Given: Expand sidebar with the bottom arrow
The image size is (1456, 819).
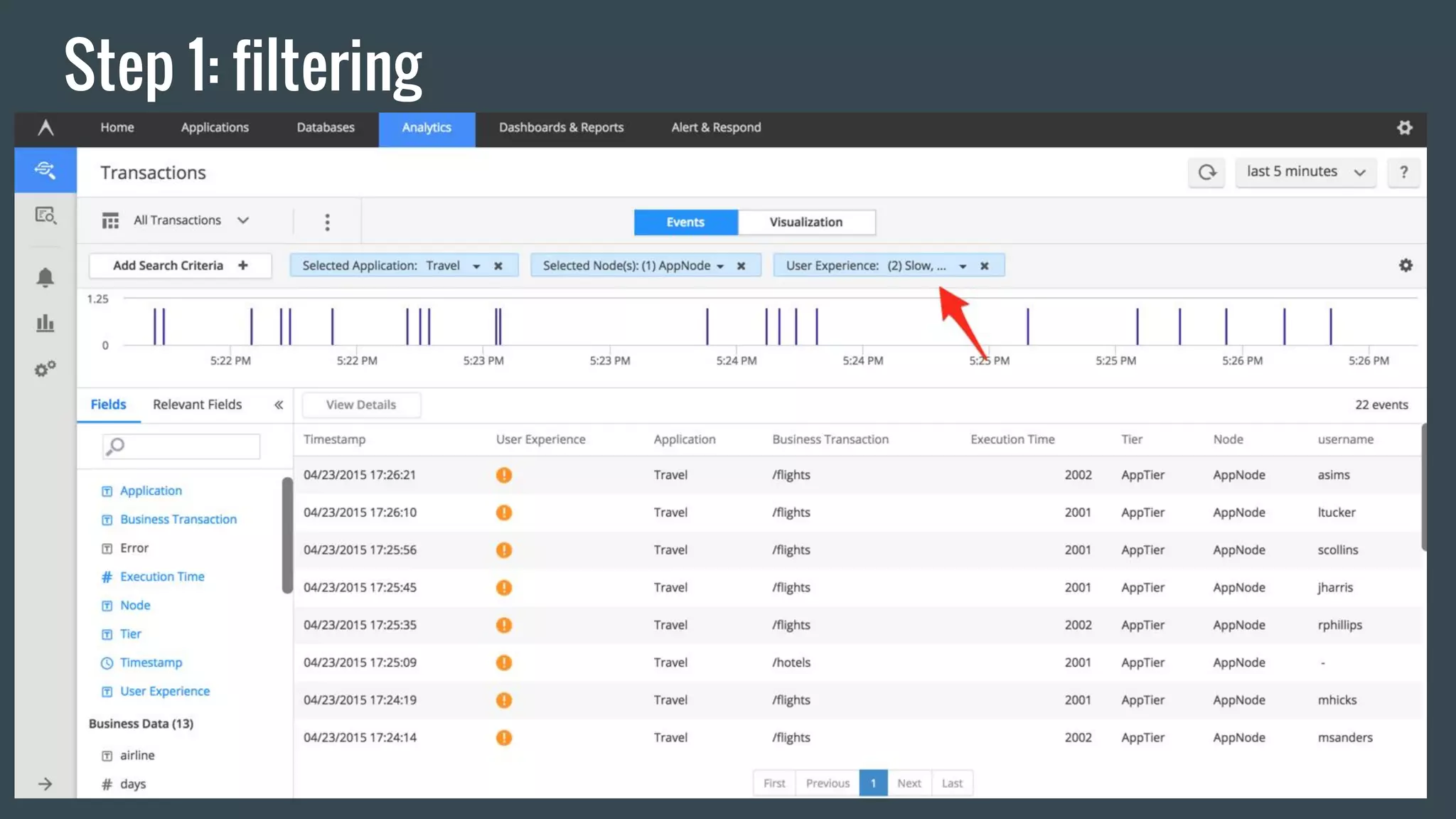Looking at the screenshot, I should coord(45,783).
